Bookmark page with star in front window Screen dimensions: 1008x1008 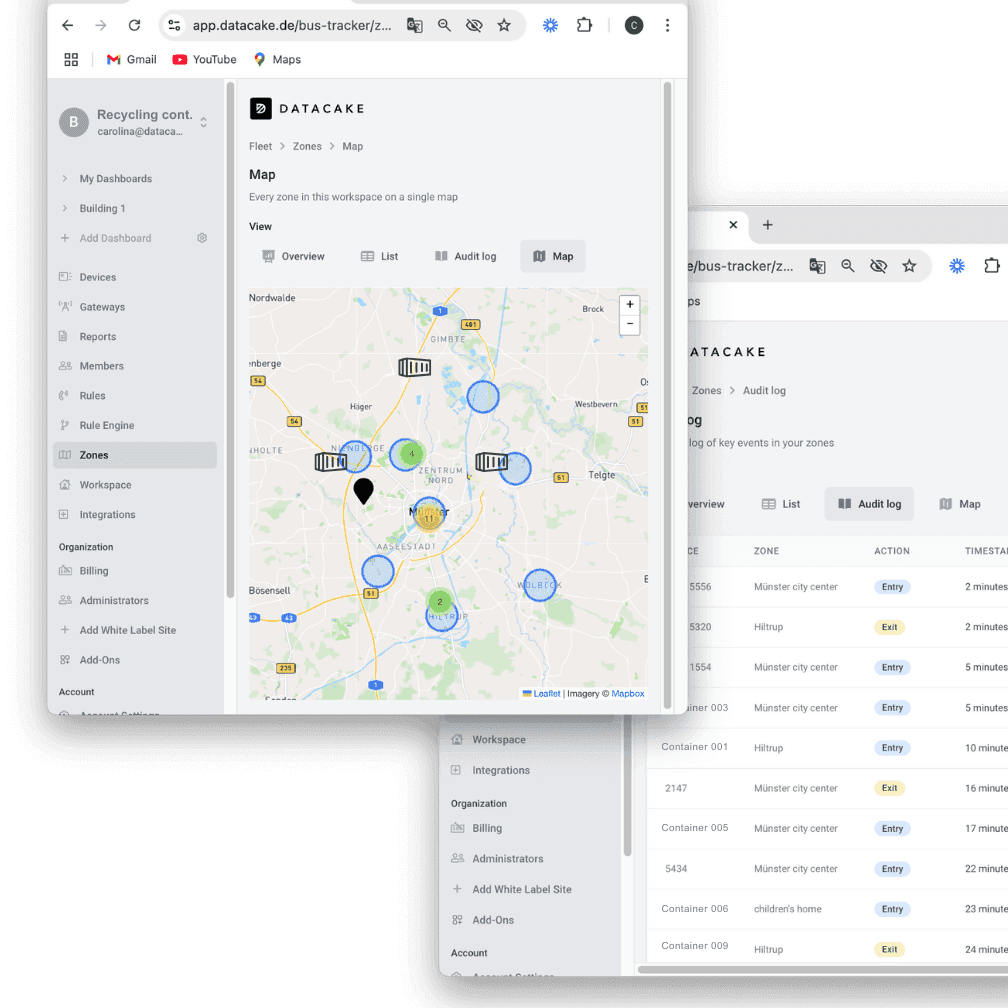504,25
